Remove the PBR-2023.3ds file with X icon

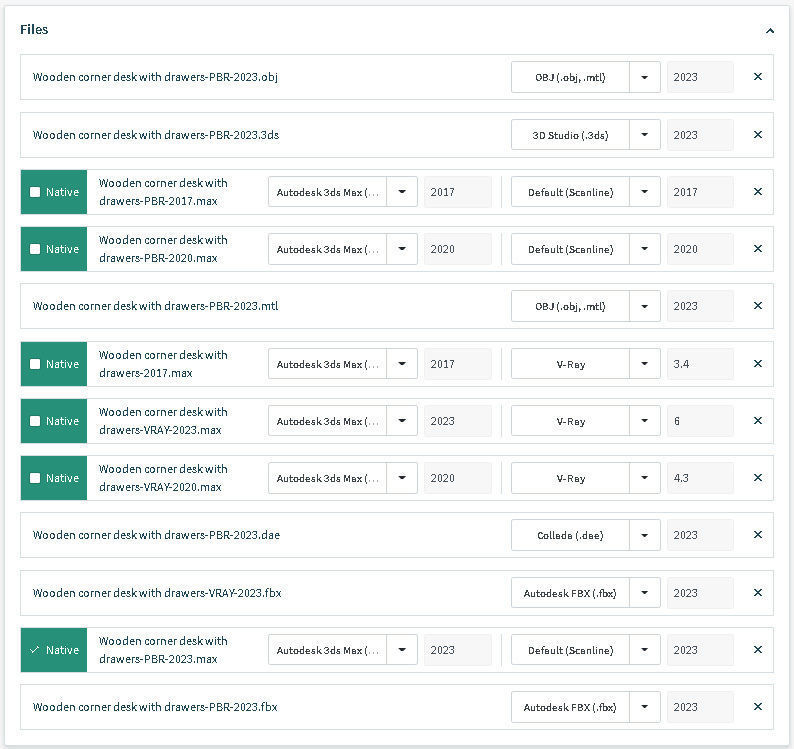tap(757, 135)
